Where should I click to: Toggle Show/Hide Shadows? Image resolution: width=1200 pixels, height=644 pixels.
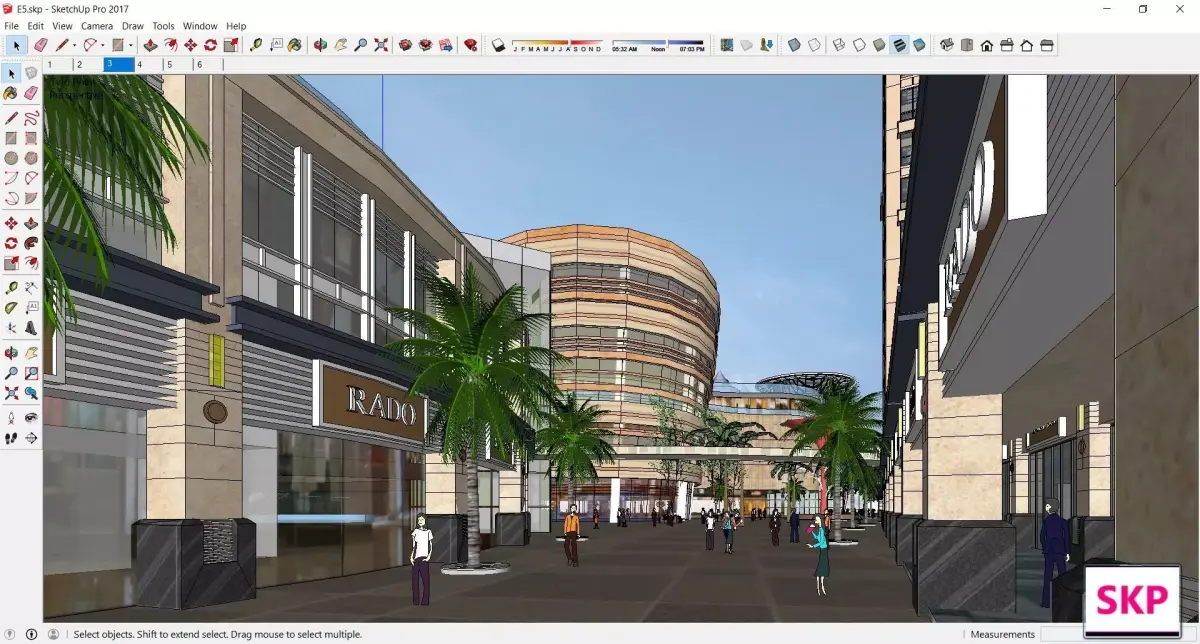[498, 45]
